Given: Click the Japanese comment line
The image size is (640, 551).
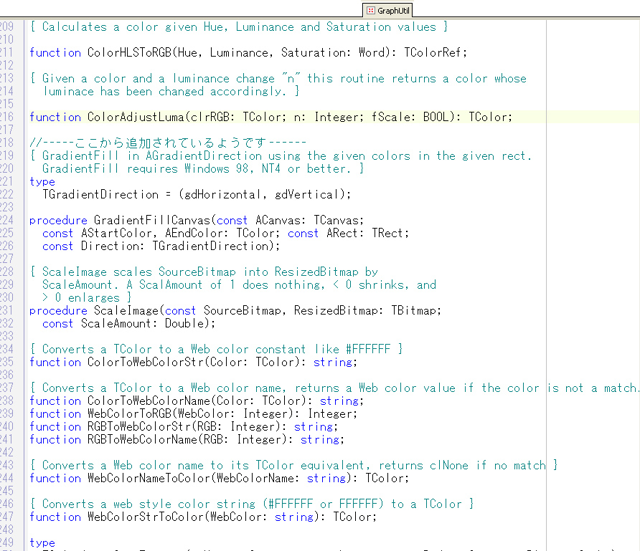Looking at the screenshot, I should [168, 143].
